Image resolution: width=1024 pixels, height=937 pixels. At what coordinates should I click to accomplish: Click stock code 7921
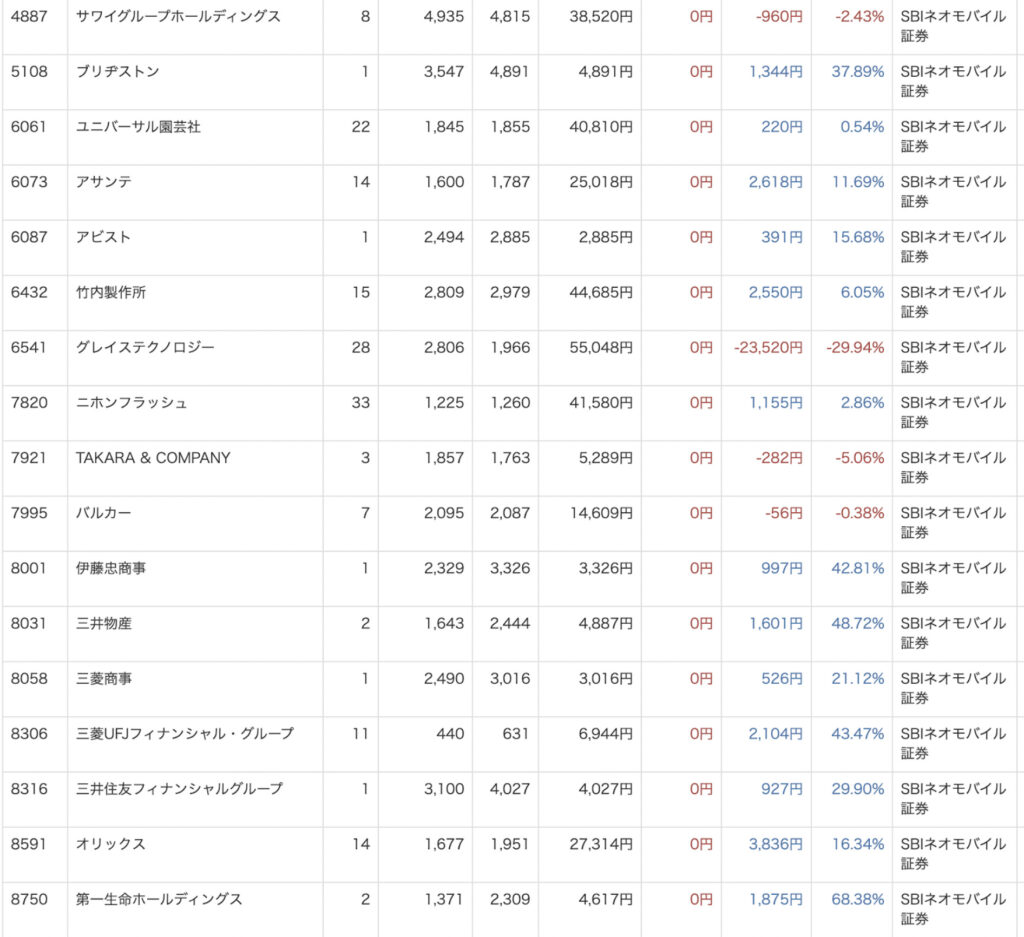click(x=29, y=458)
